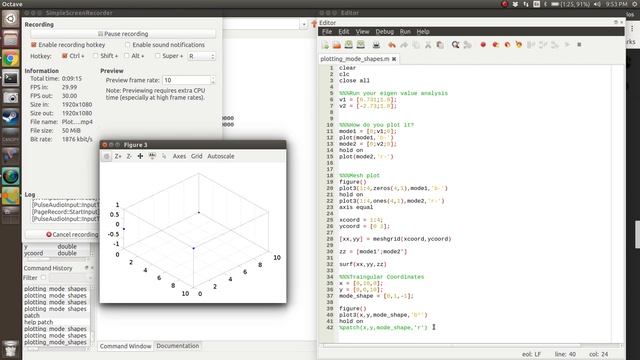Click the clock showing 9:53 PM
This screenshot has height=360, width=640.
pyautogui.click(x=616, y=4)
